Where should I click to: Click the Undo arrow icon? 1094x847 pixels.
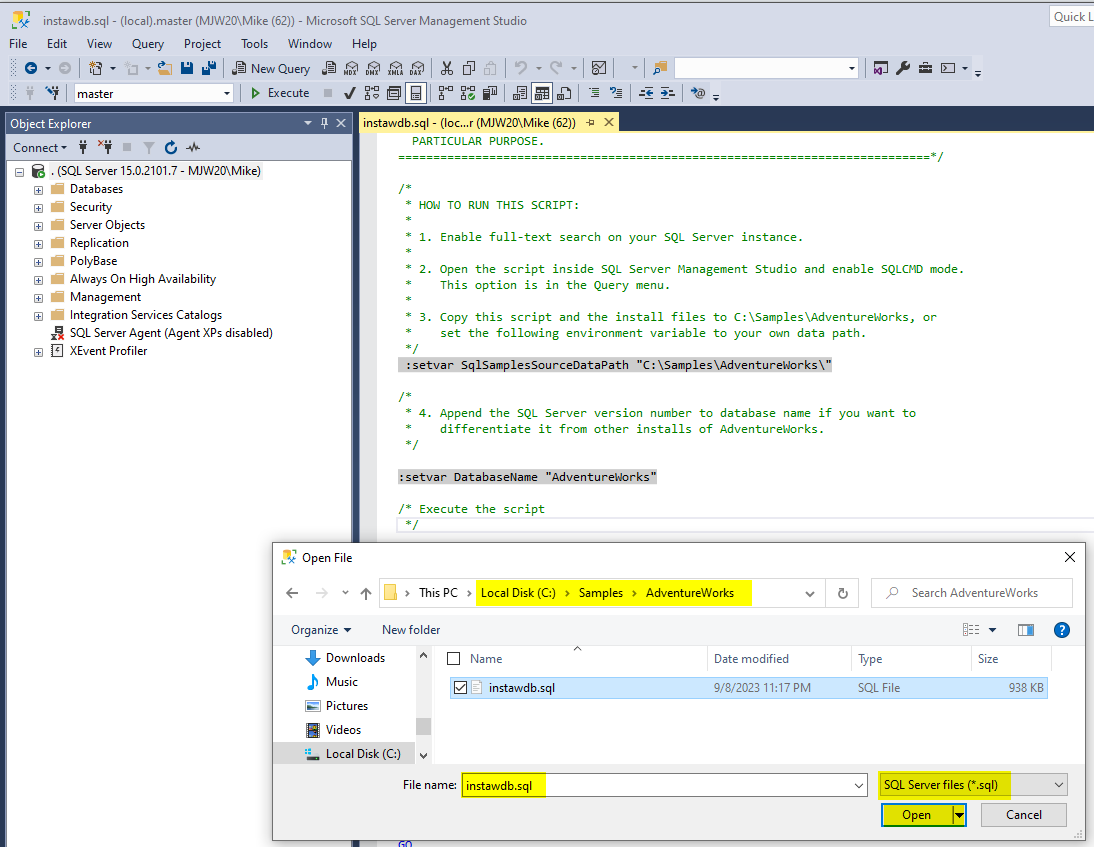click(520, 68)
